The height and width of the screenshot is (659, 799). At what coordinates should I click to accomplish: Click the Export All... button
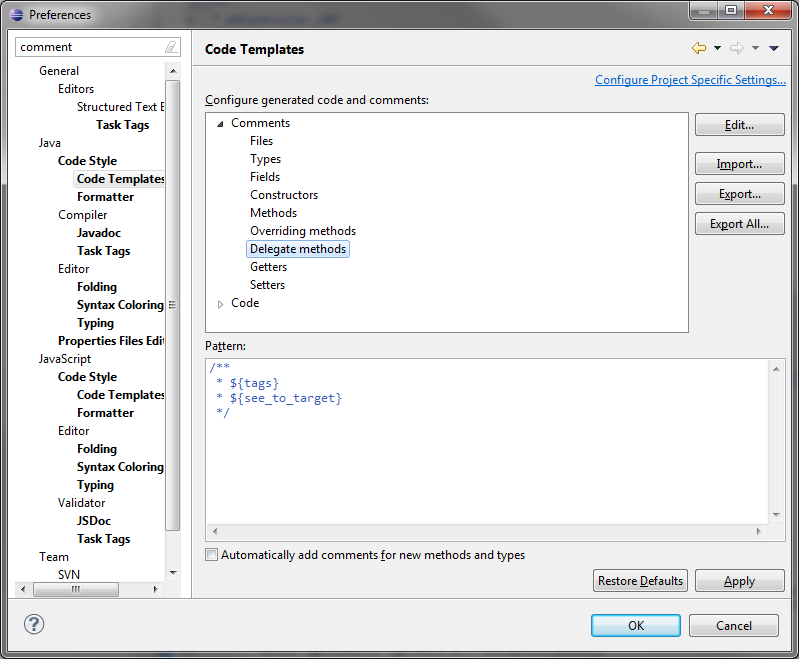(x=739, y=224)
